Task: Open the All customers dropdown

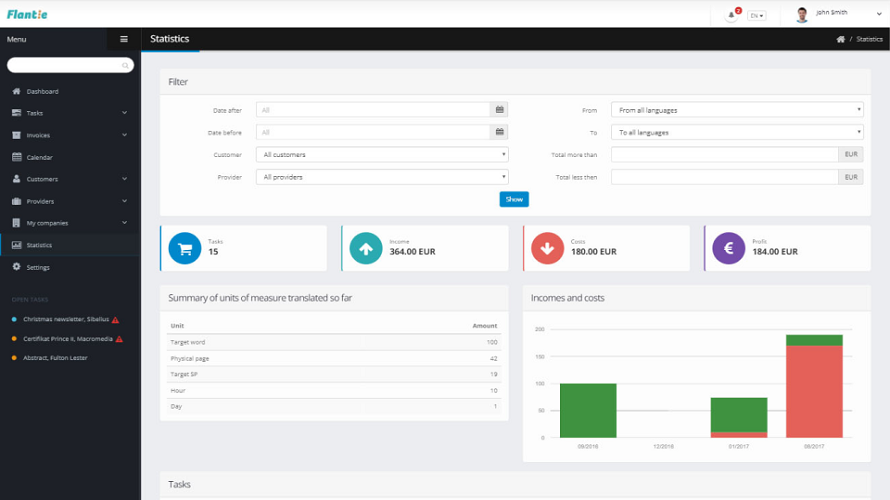Action: (382, 154)
